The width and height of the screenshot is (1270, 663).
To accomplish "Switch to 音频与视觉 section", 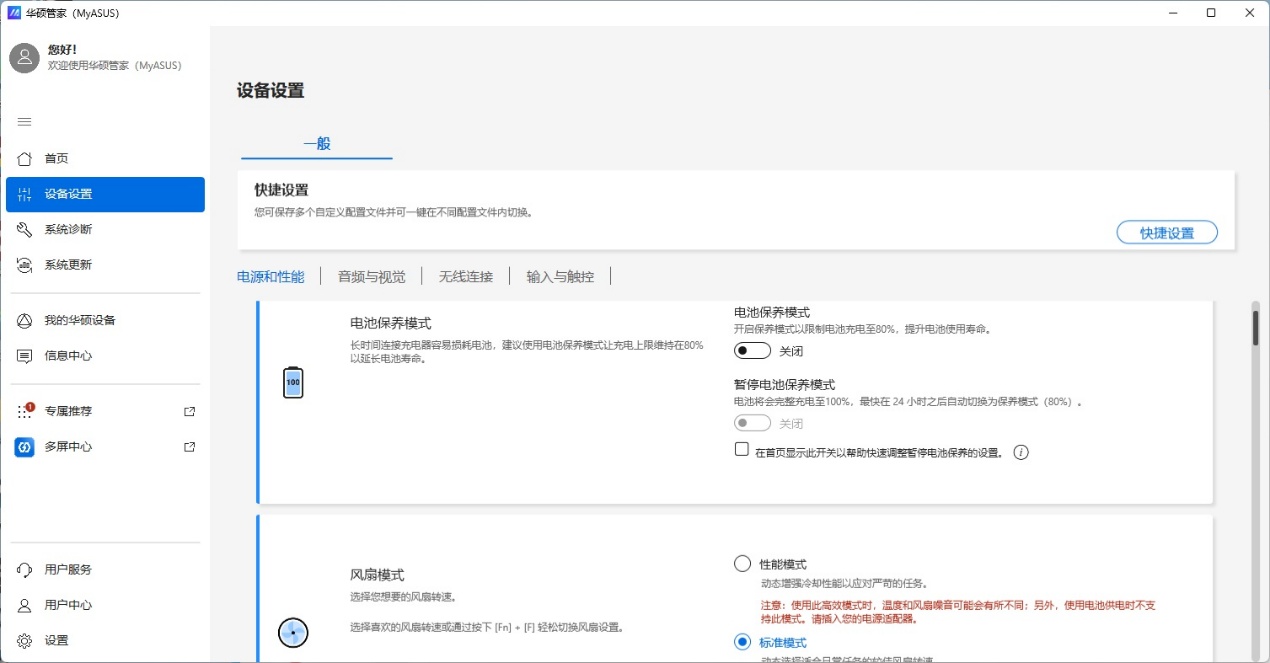I will click(371, 276).
